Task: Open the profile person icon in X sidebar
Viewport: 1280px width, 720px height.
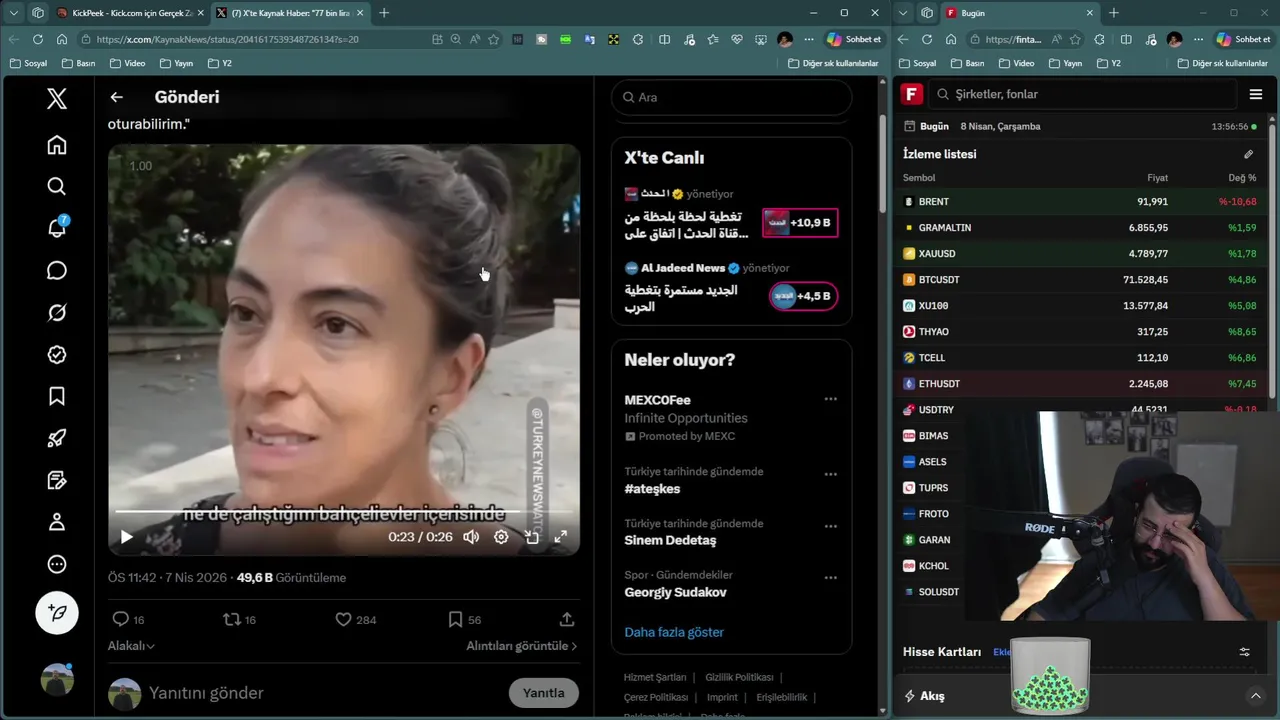Action: pos(57,522)
